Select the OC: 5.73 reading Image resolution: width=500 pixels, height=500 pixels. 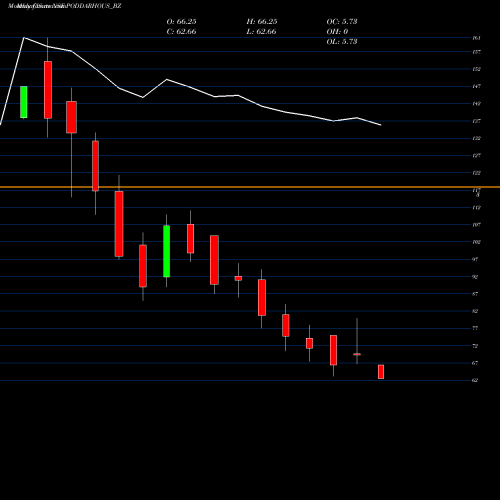click(342, 21)
